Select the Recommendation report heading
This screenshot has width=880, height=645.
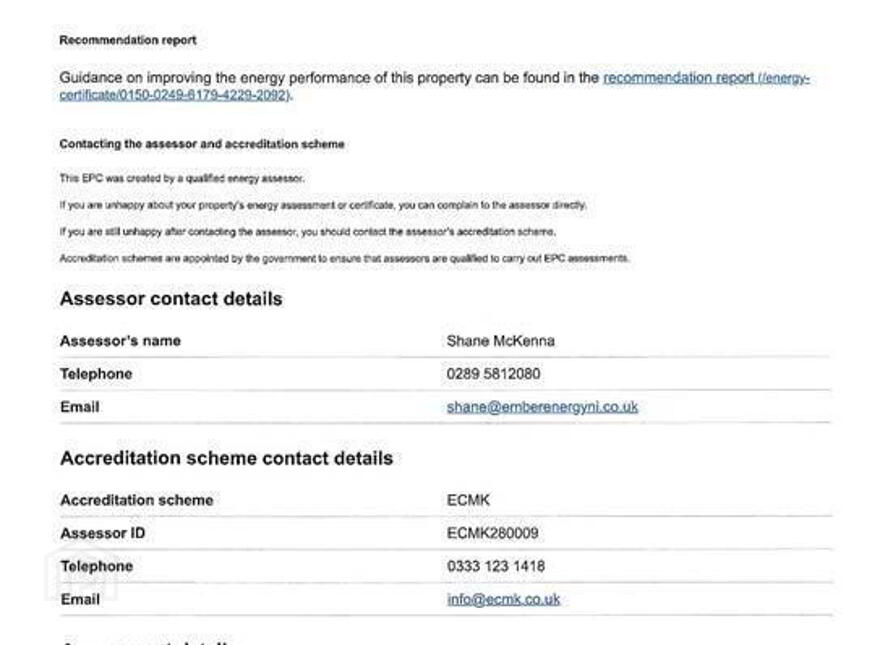[x=128, y=40]
